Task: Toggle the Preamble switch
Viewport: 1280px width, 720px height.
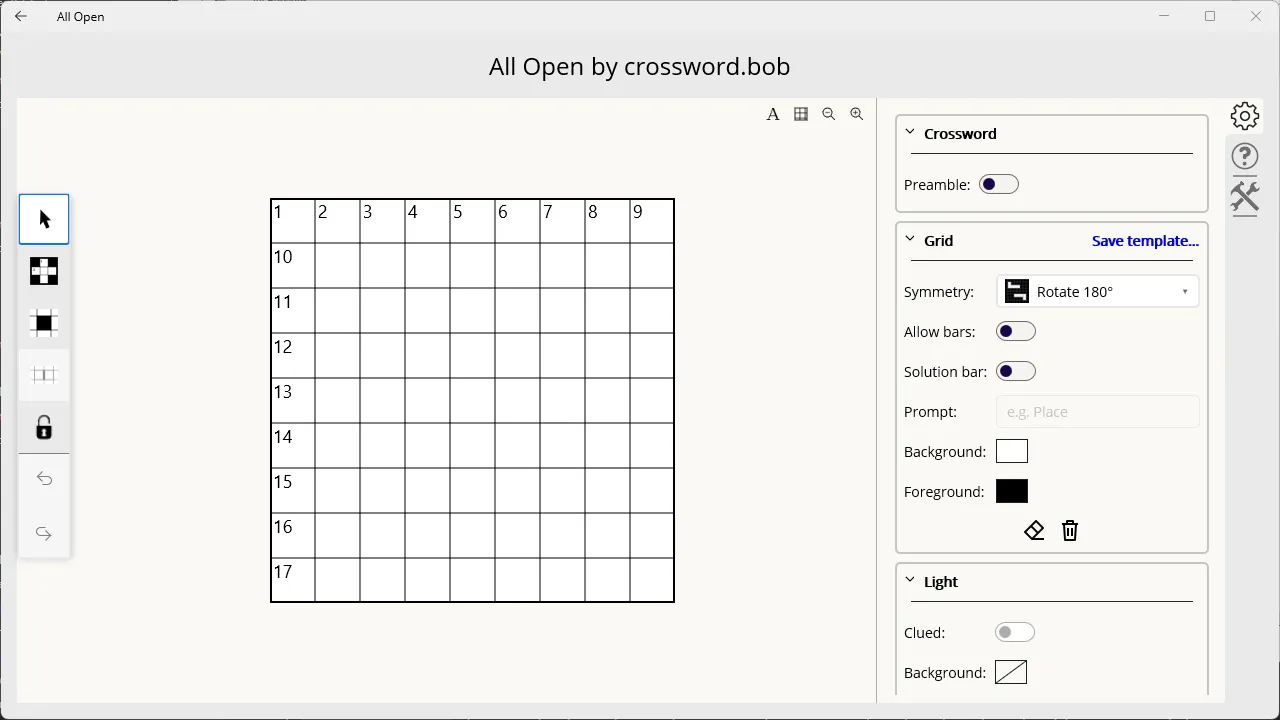Action: [998, 184]
